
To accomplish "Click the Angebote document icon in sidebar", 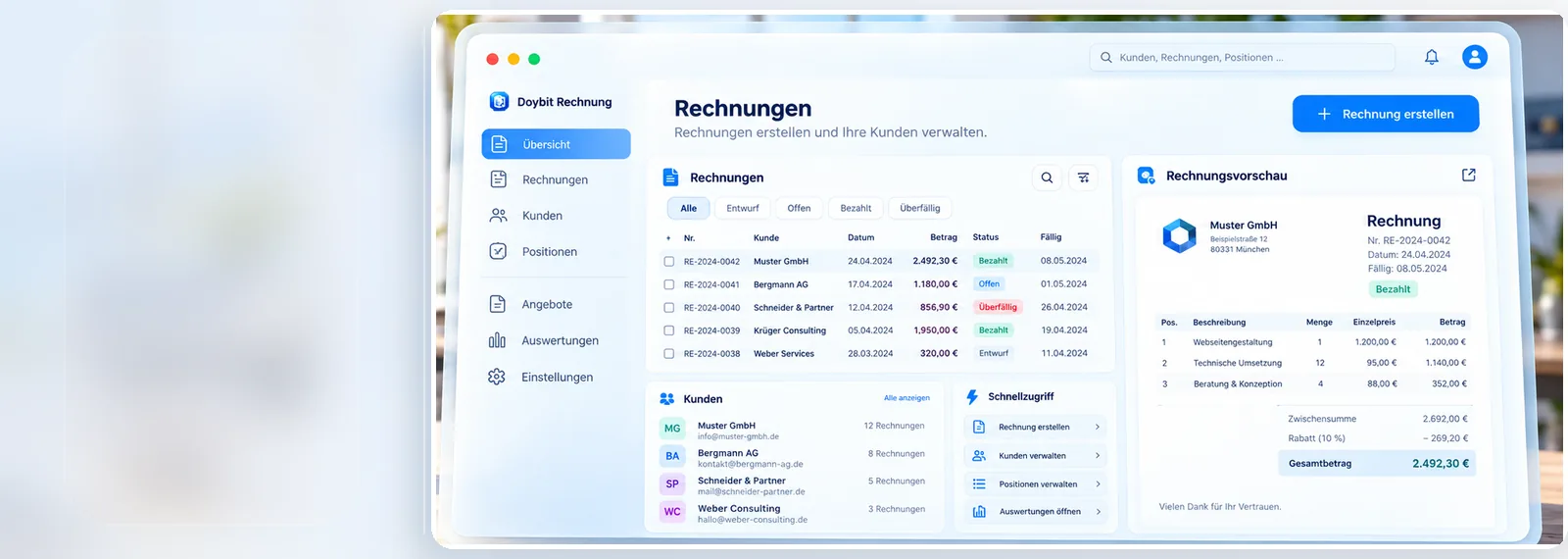I will click(x=497, y=304).
